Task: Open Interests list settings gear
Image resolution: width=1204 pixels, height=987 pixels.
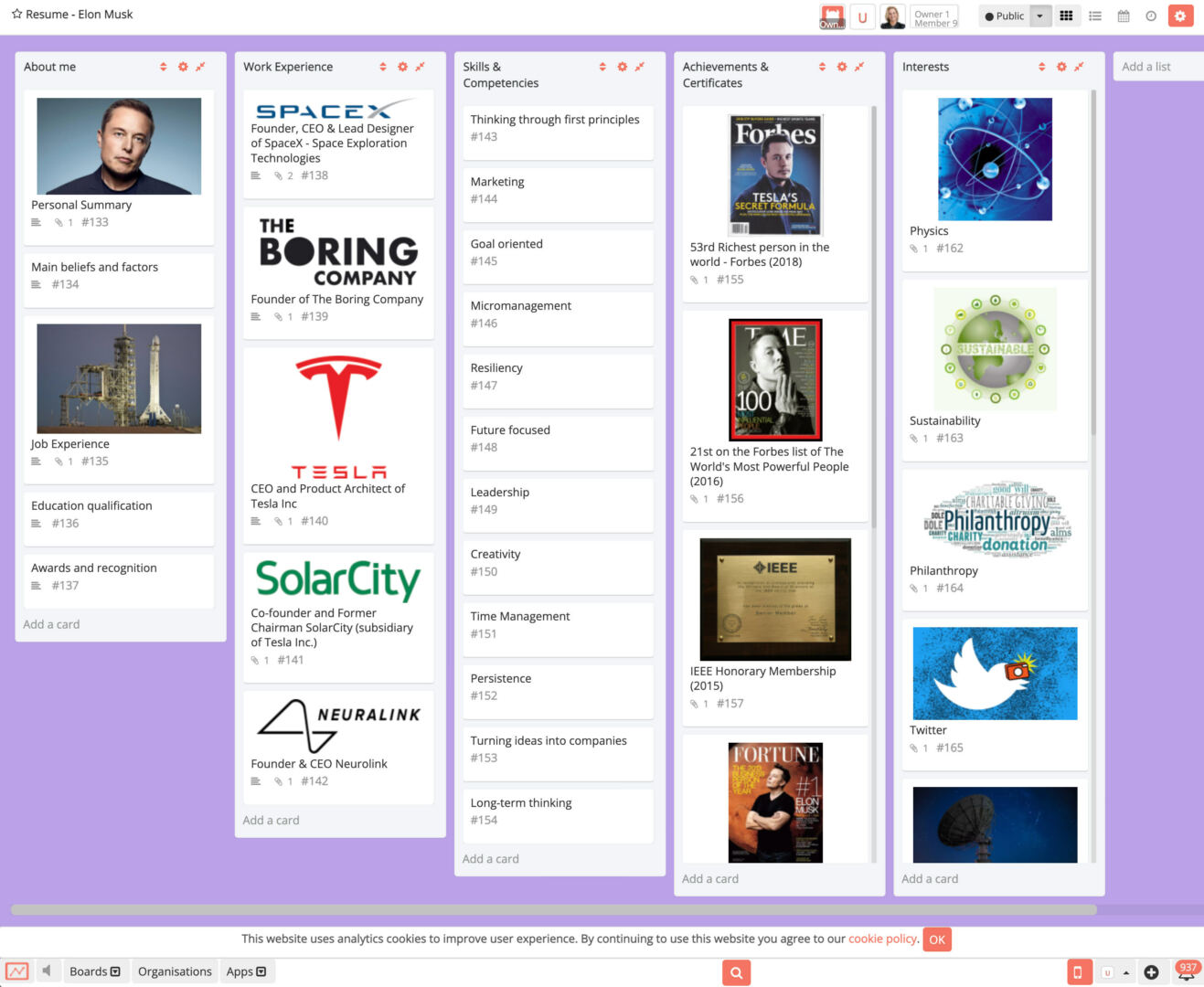Action: click(1060, 67)
